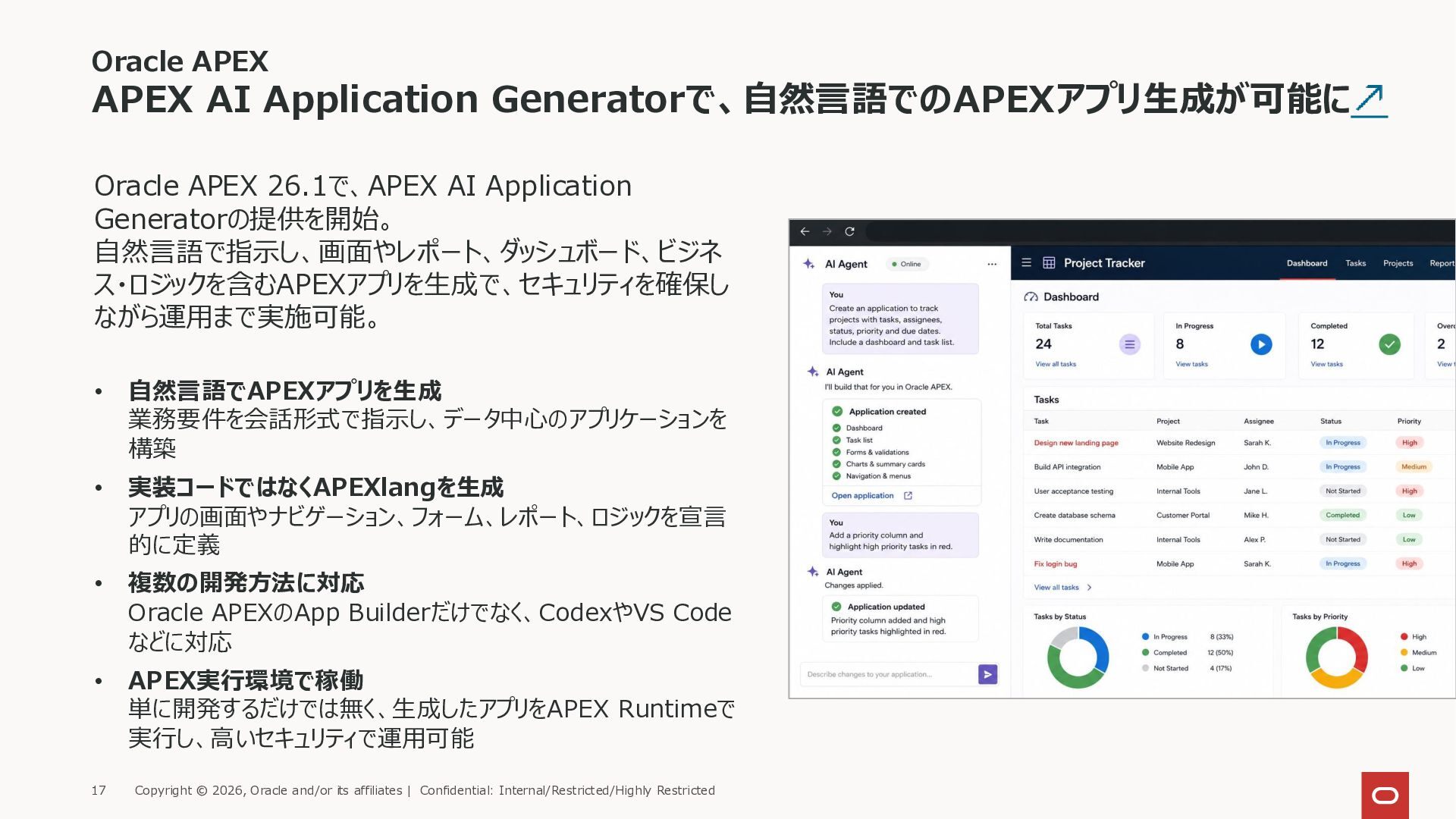The image size is (1456, 819).
Task: Send the message with the purple arrow button
Action: point(987,674)
